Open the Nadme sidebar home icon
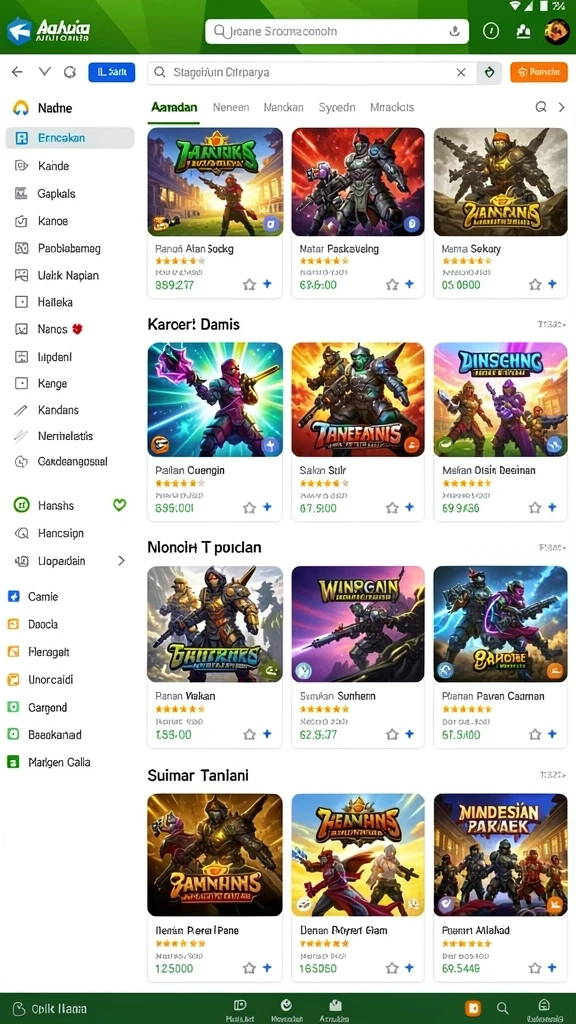 pyautogui.click(x=21, y=108)
